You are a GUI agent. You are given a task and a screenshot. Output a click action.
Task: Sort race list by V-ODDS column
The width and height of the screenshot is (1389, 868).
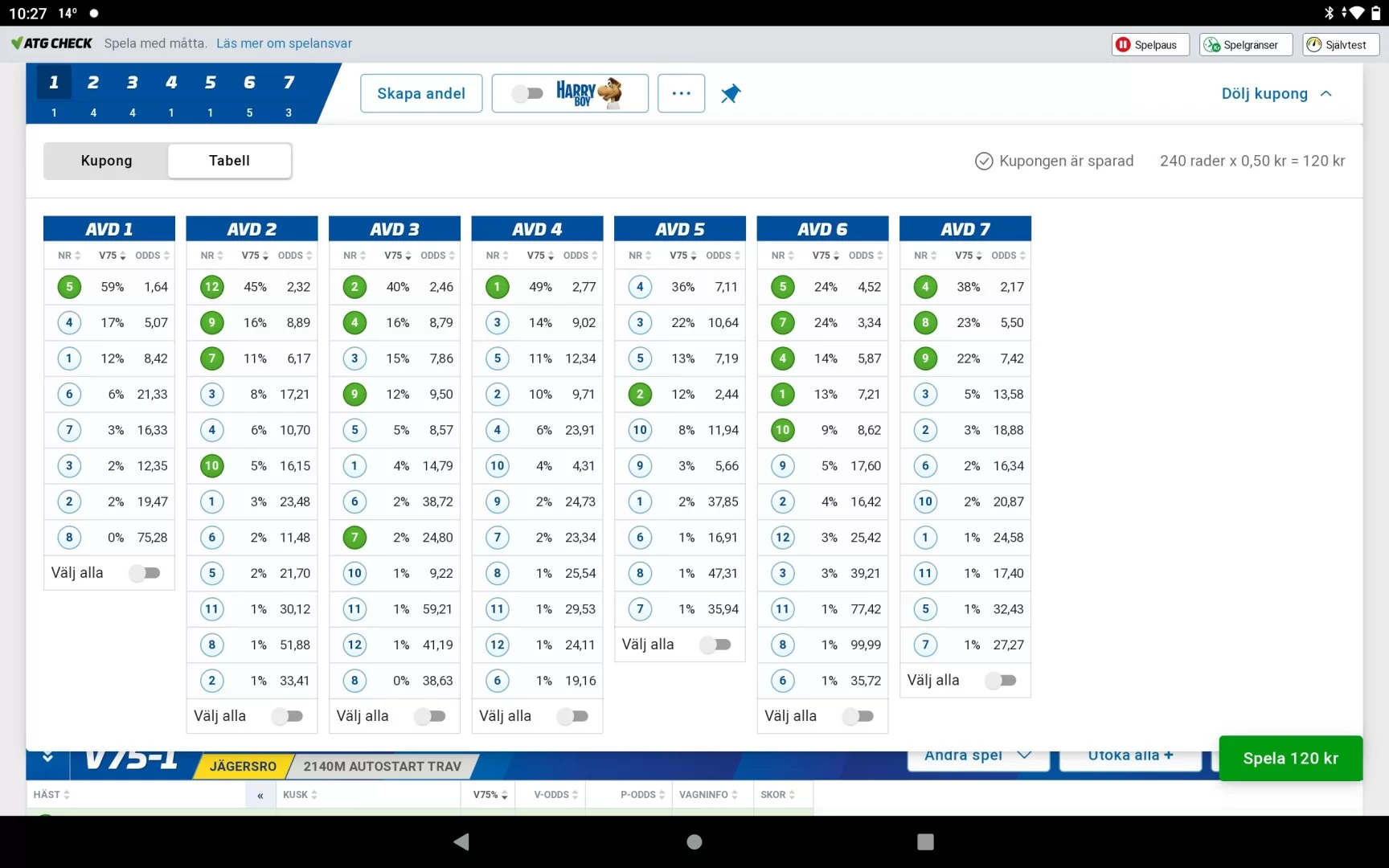(x=556, y=795)
